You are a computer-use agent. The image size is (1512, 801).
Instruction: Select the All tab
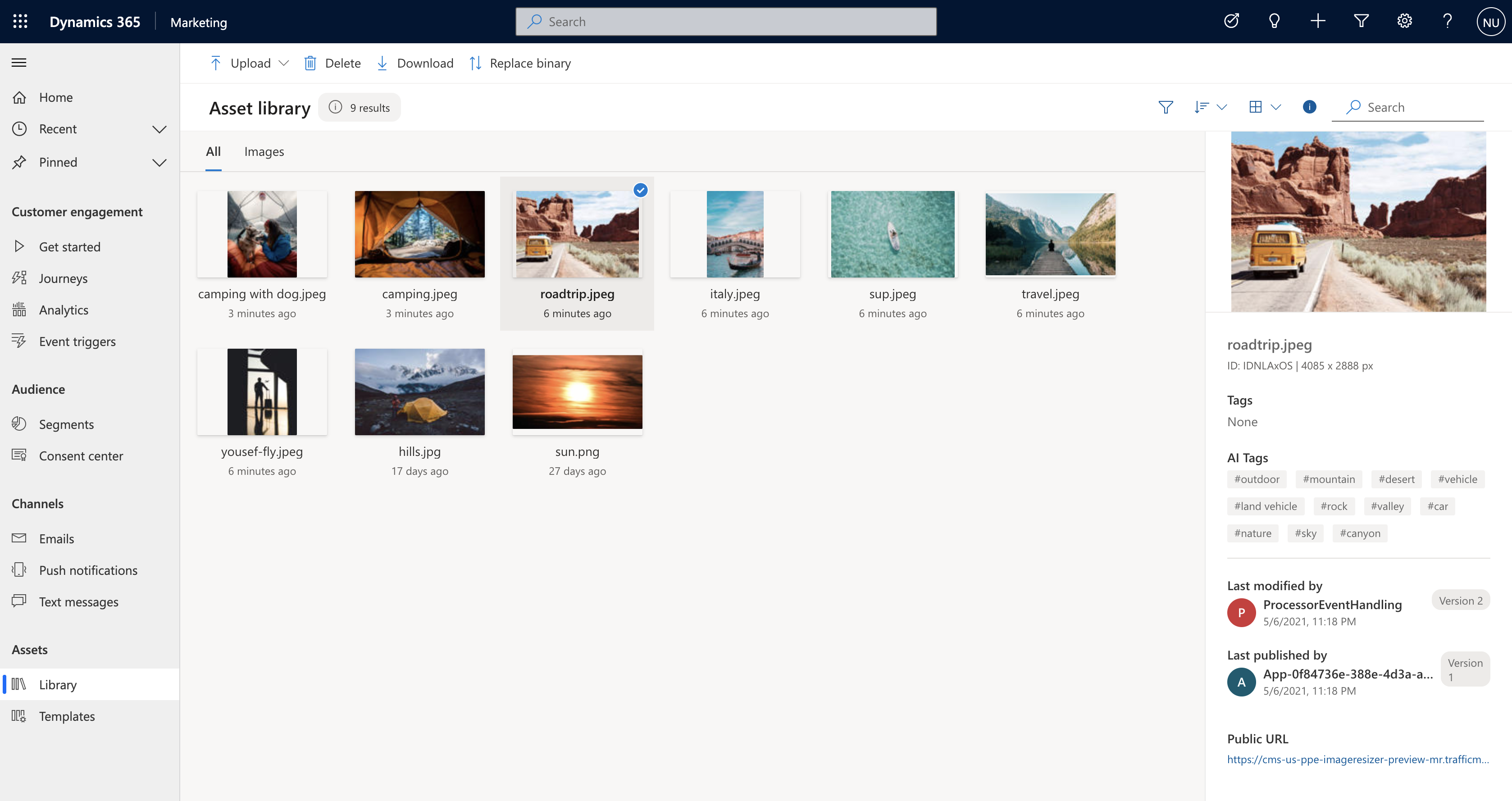click(213, 151)
